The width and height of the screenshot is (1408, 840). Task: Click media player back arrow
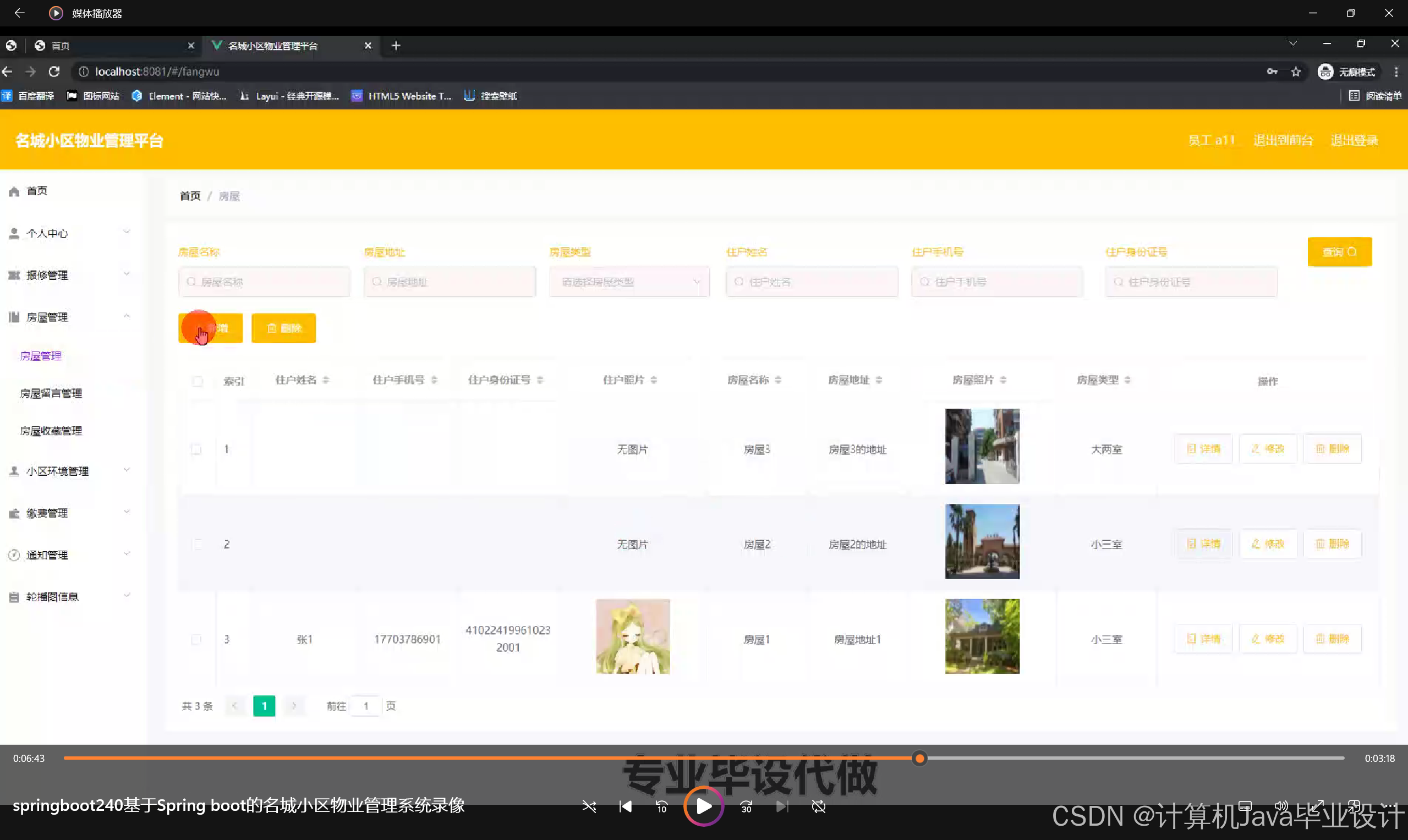(x=19, y=13)
